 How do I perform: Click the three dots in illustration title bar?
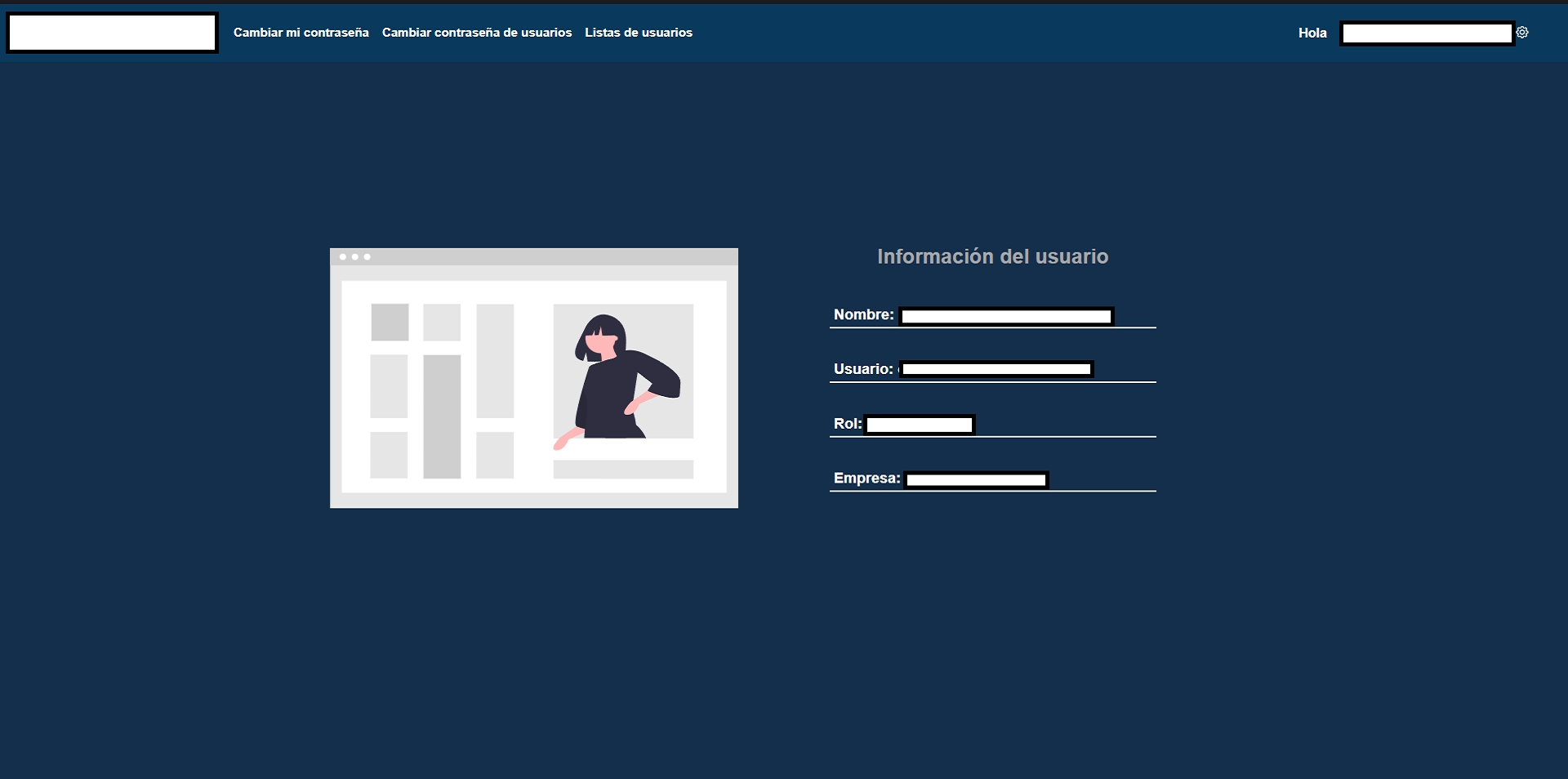(x=354, y=257)
